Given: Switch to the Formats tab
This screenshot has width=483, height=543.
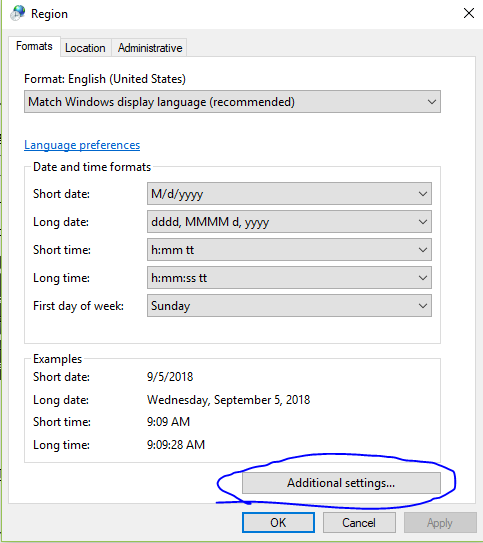Looking at the screenshot, I should pos(34,46).
